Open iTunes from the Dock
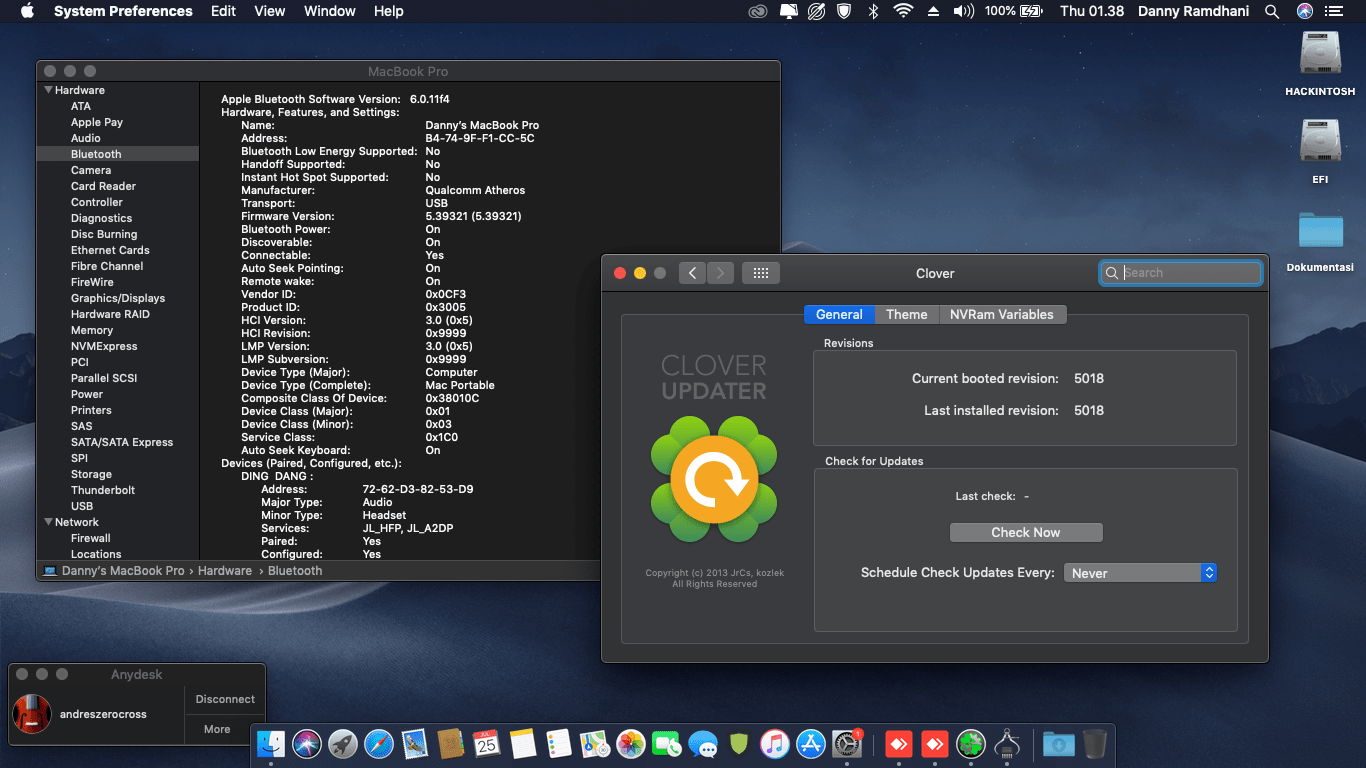Image resolution: width=1366 pixels, height=768 pixels. pyautogui.click(x=775, y=744)
